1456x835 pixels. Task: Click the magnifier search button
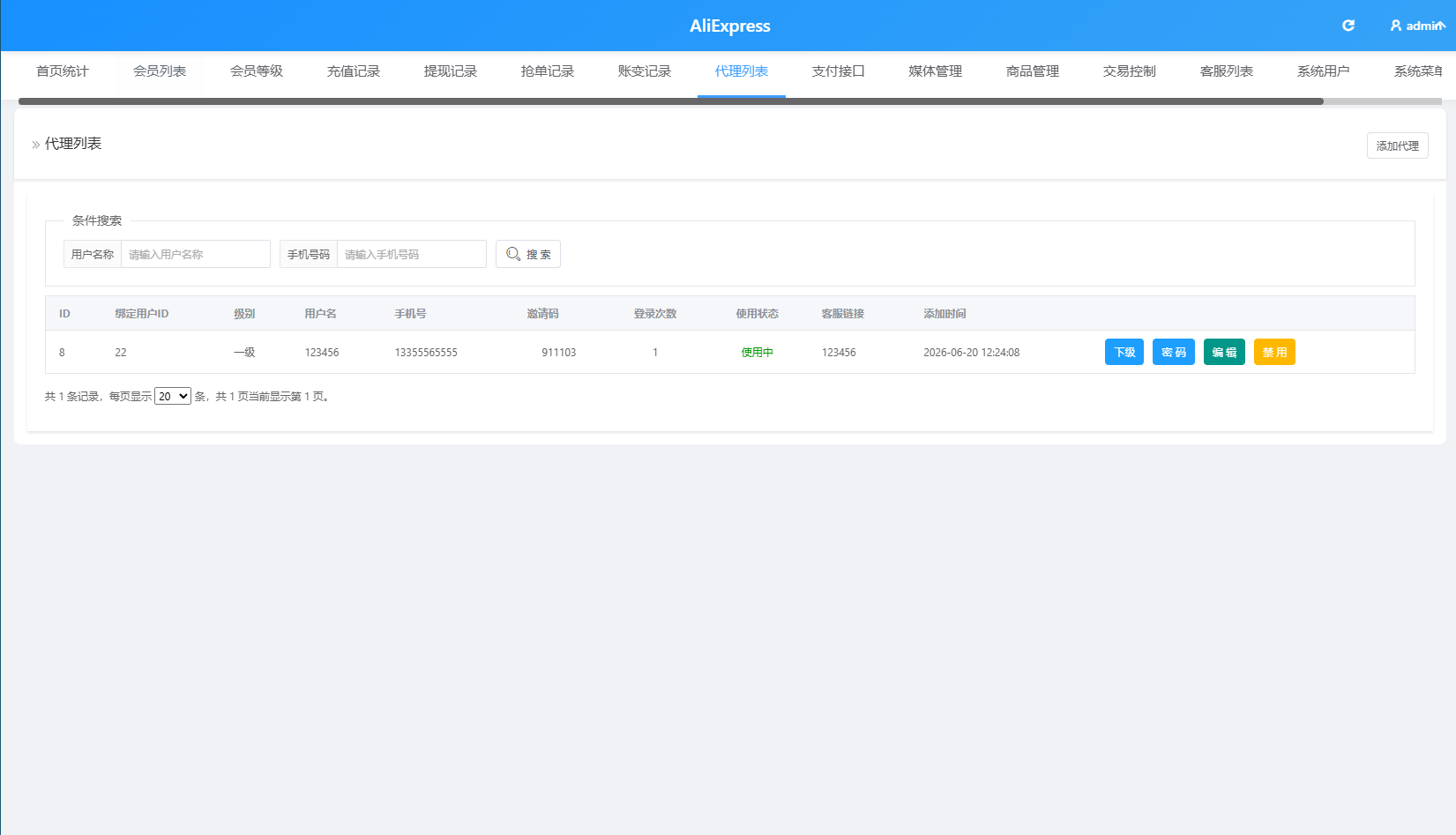[x=528, y=254]
